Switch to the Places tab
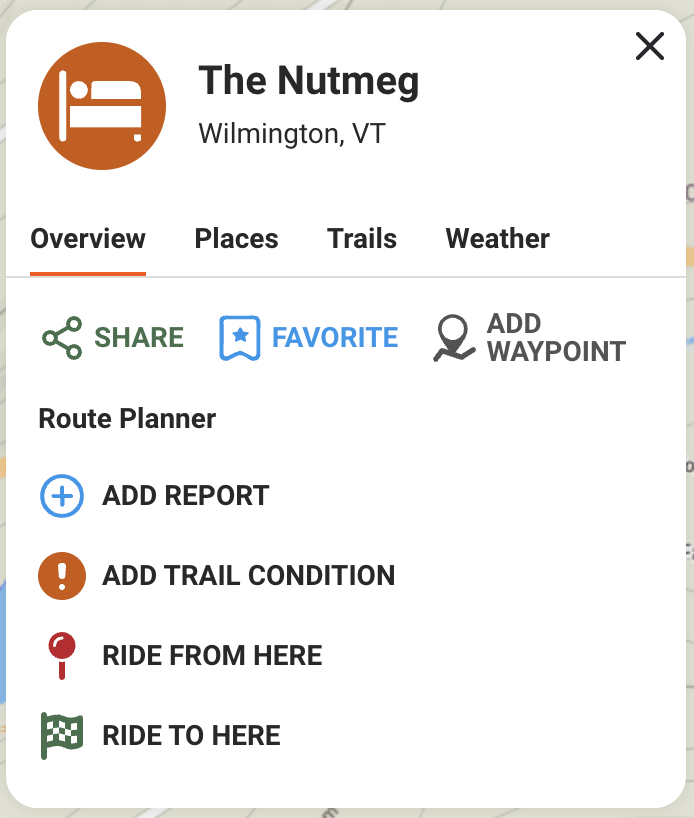 click(x=236, y=239)
